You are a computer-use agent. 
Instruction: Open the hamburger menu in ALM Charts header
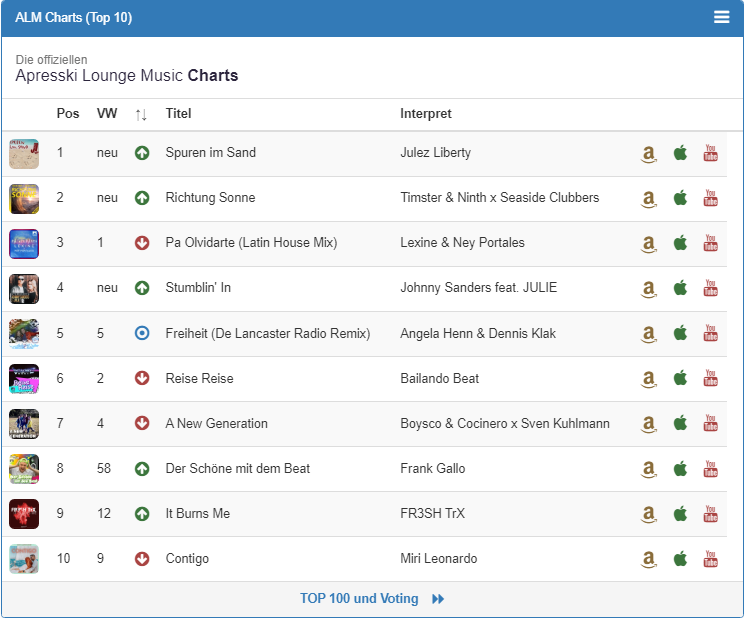coord(721,17)
